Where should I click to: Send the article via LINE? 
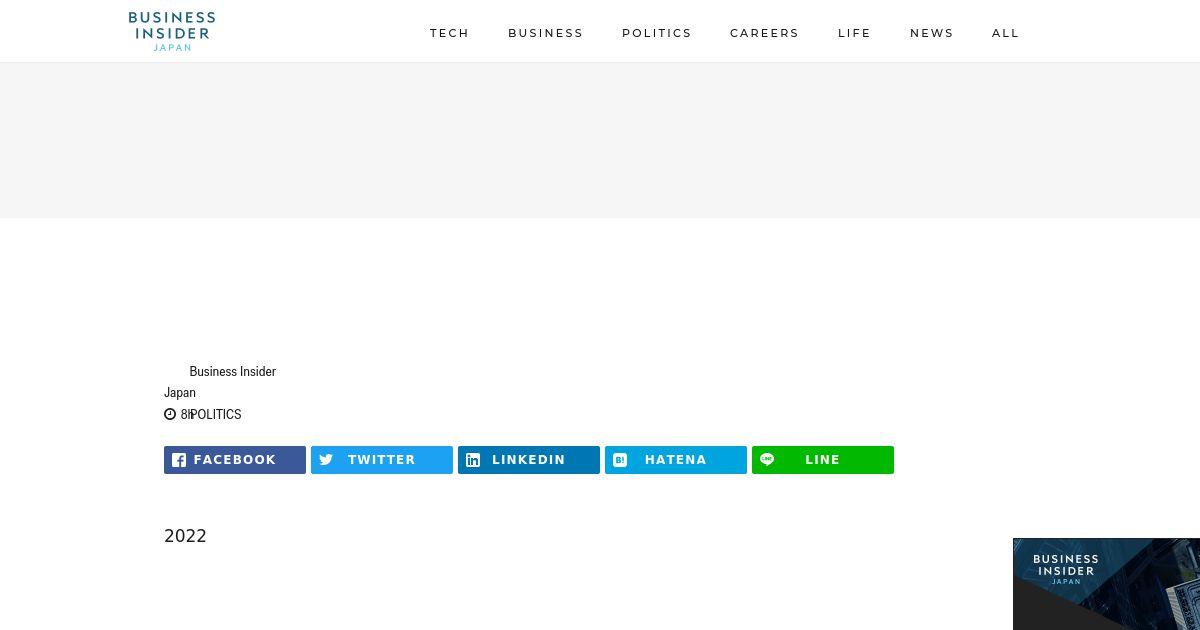(823, 460)
